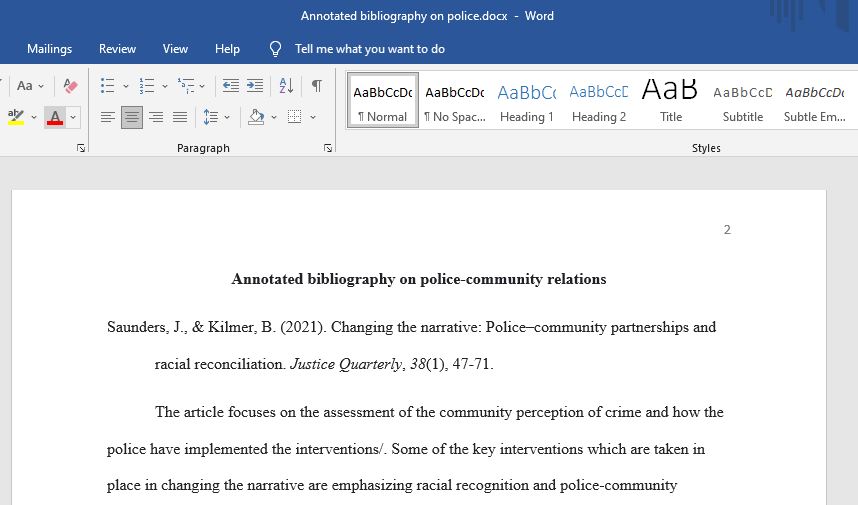This screenshot has height=505, width=858.
Task: Apply the Normal style
Action: pyautogui.click(x=382, y=101)
